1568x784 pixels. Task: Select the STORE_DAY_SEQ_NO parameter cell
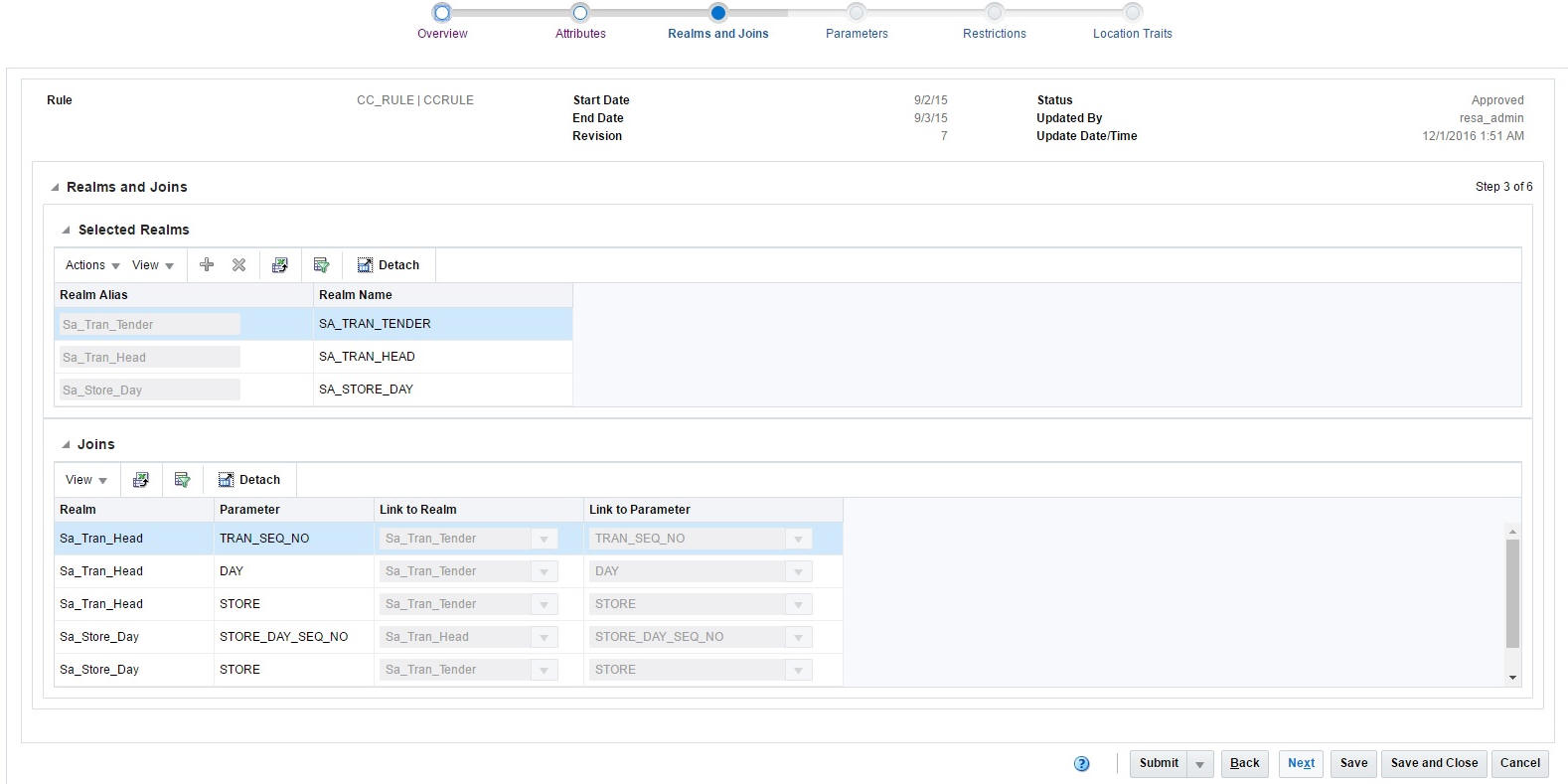pyautogui.click(x=294, y=637)
